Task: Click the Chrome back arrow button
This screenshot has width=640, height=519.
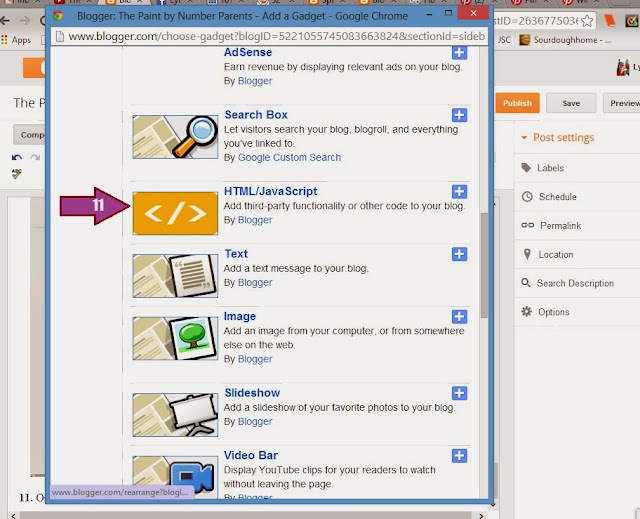Action: coord(5,20)
